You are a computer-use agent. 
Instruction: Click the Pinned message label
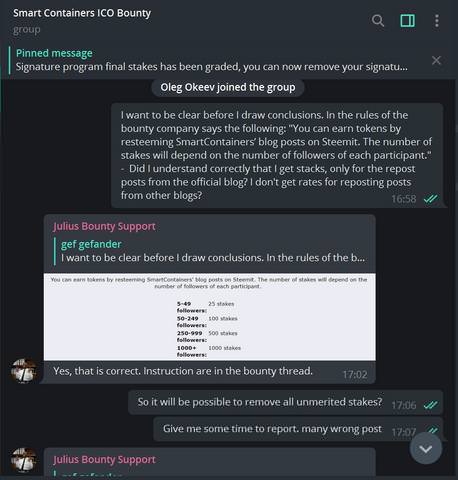point(54,53)
